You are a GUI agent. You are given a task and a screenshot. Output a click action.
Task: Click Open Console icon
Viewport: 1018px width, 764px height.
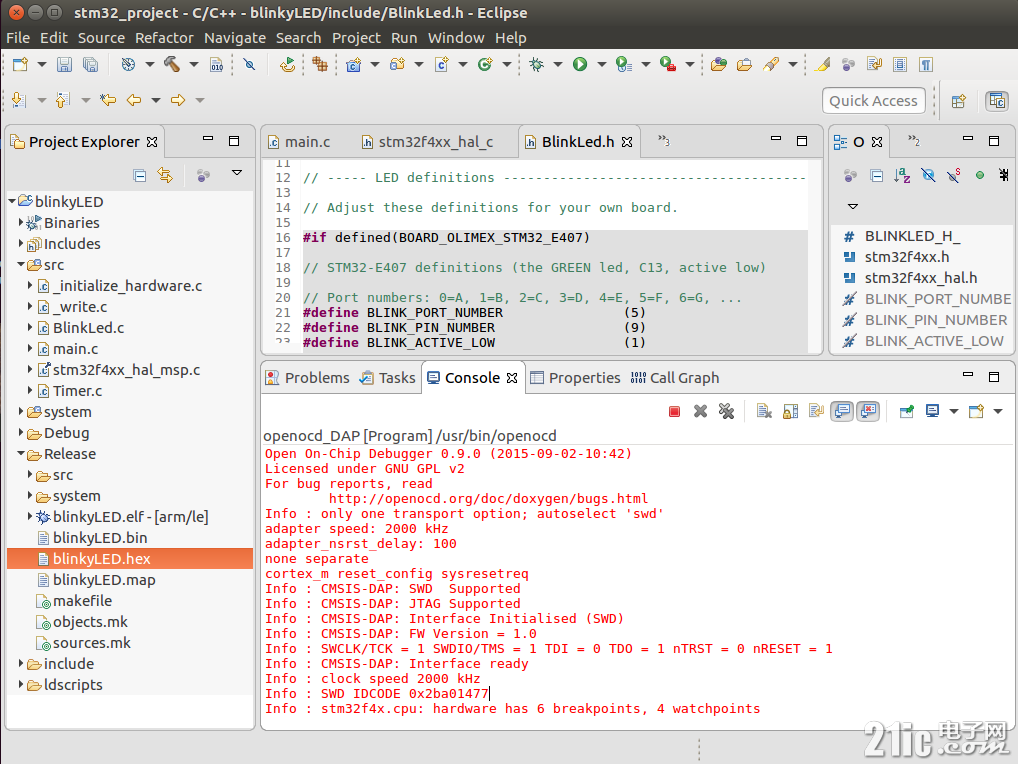(976, 411)
